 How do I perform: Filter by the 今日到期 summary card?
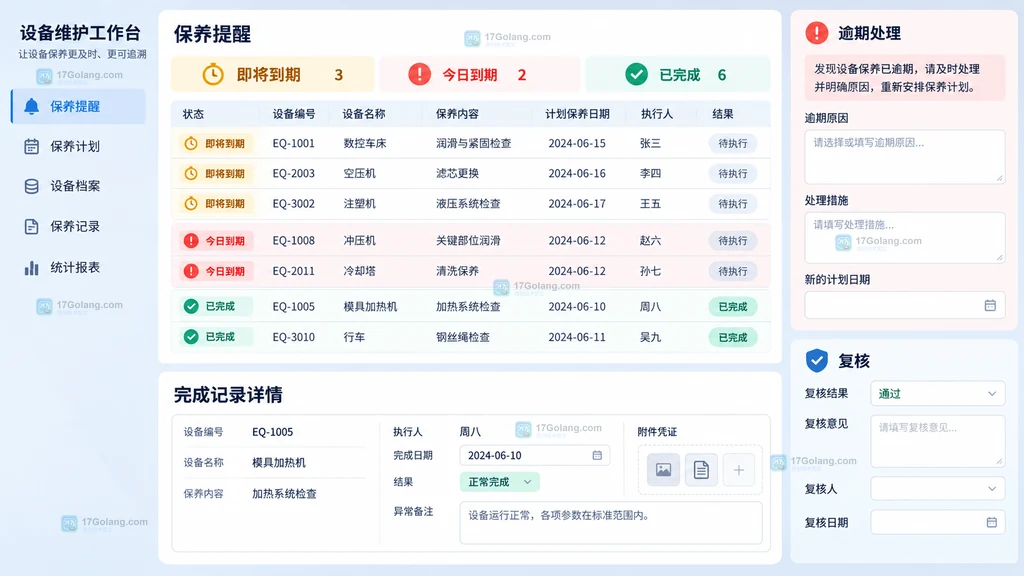[x=479, y=74]
